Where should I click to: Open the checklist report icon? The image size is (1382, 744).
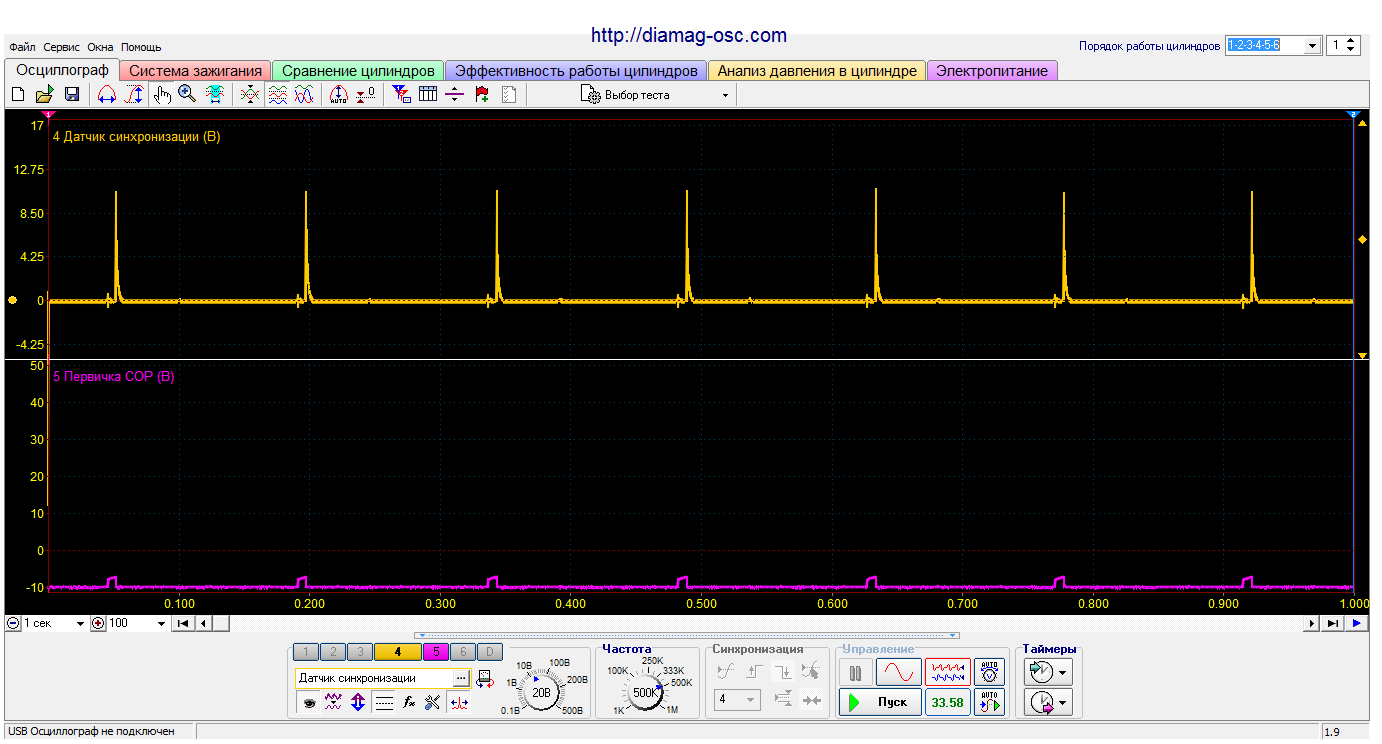pyautogui.click(x=509, y=94)
